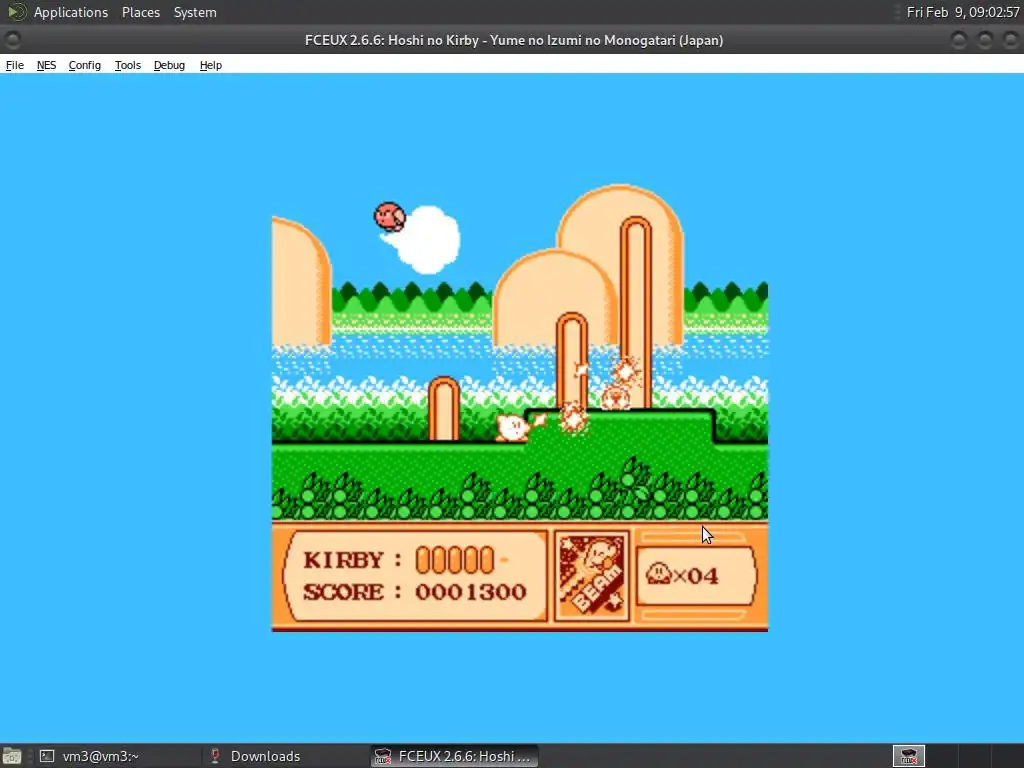Click the Kirby lives counter x04
The height and width of the screenshot is (768, 1024).
pyautogui.click(x=682, y=575)
